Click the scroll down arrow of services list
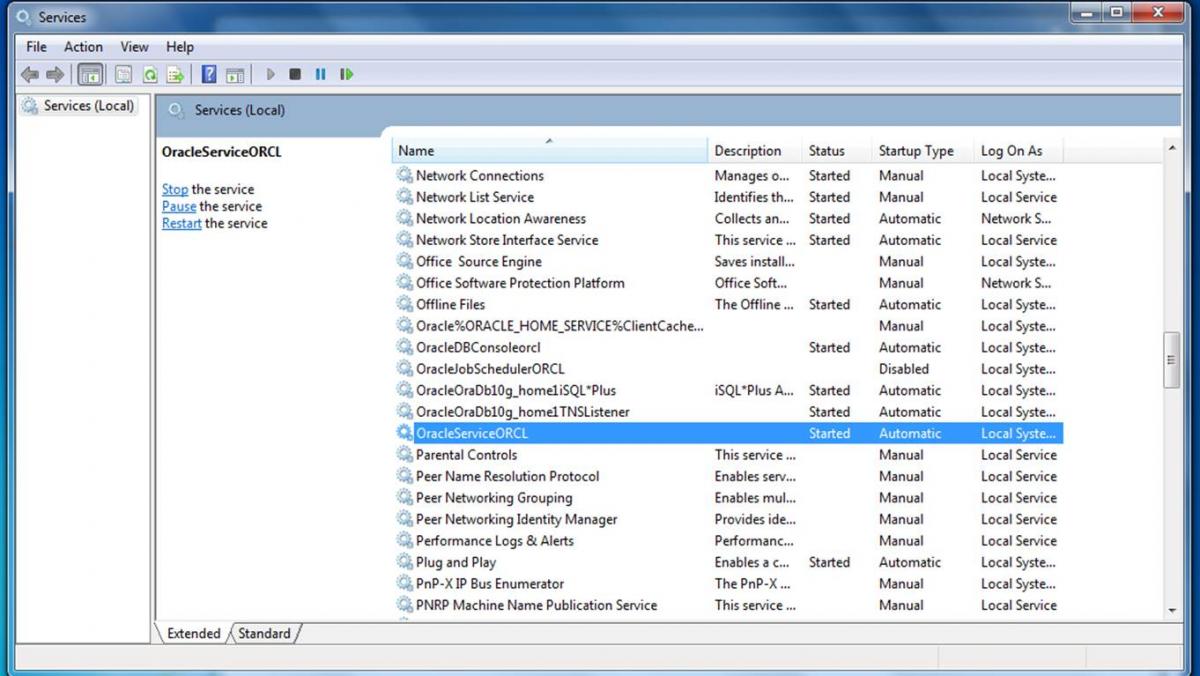Image resolution: width=1200 pixels, height=676 pixels. pos(1172,610)
